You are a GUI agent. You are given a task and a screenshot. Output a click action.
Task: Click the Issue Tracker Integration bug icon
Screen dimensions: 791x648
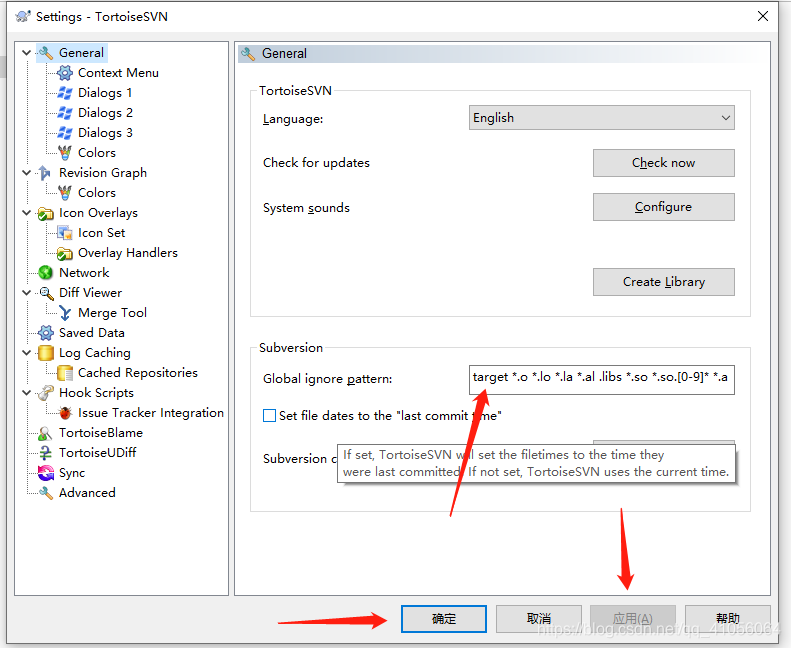point(65,413)
